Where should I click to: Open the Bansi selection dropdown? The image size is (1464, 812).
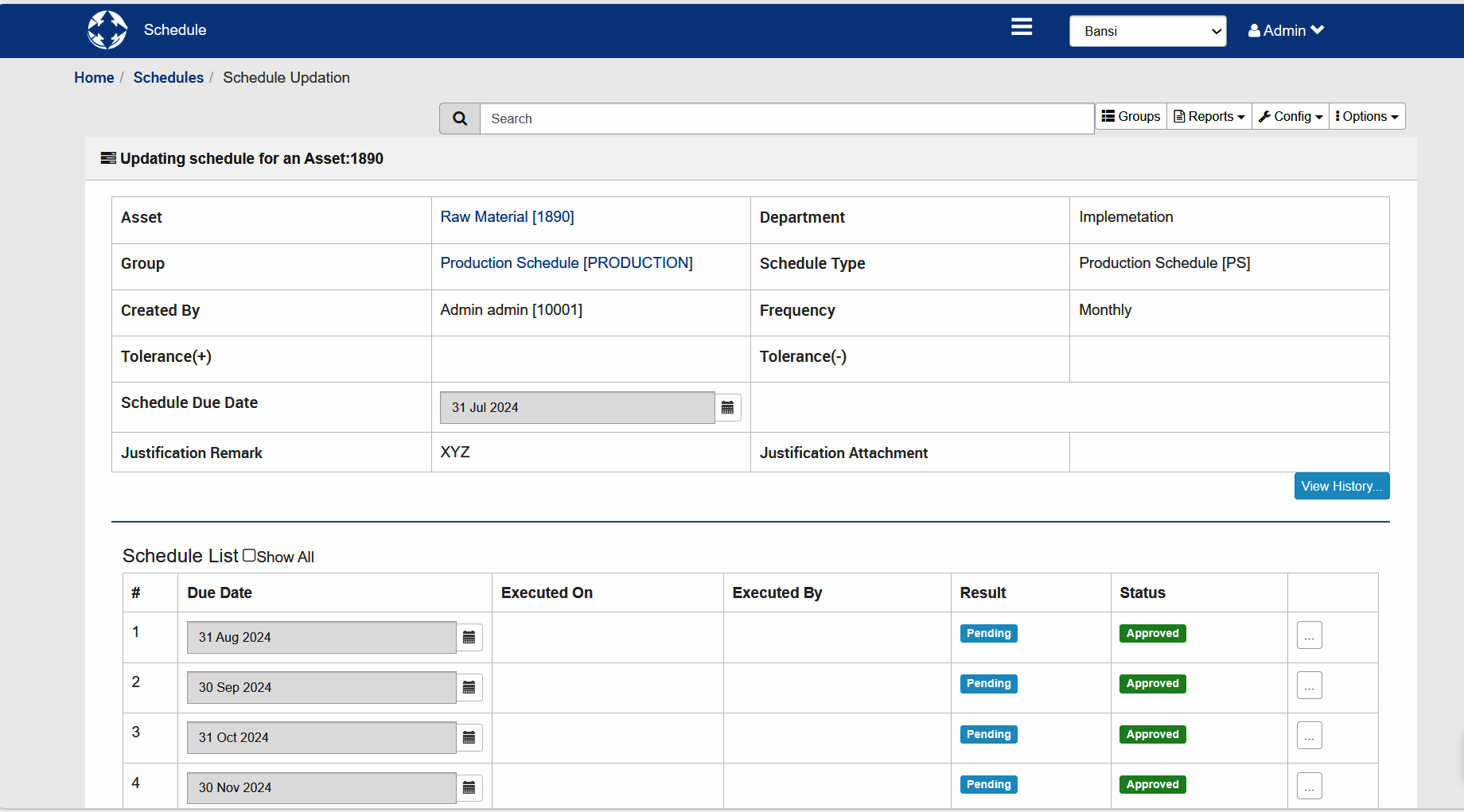(x=1147, y=31)
